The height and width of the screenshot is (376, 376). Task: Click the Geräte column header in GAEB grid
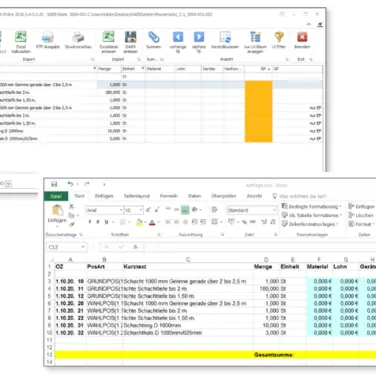click(x=212, y=69)
